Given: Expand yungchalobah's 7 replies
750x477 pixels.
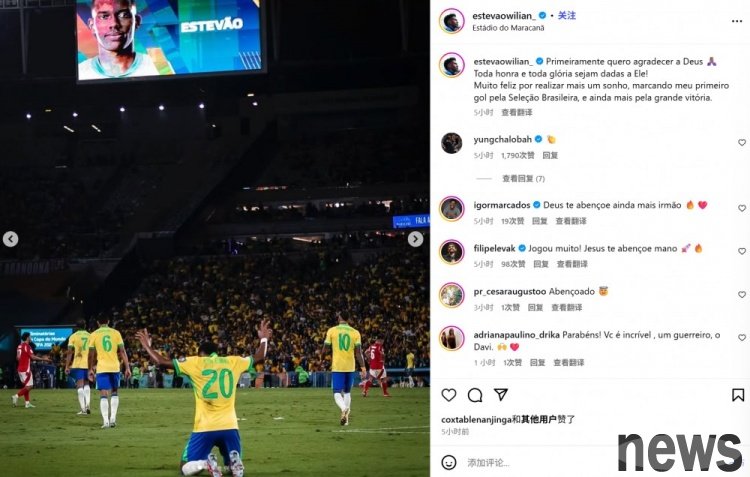Looking at the screenshot, I should (x=523, y=178).
